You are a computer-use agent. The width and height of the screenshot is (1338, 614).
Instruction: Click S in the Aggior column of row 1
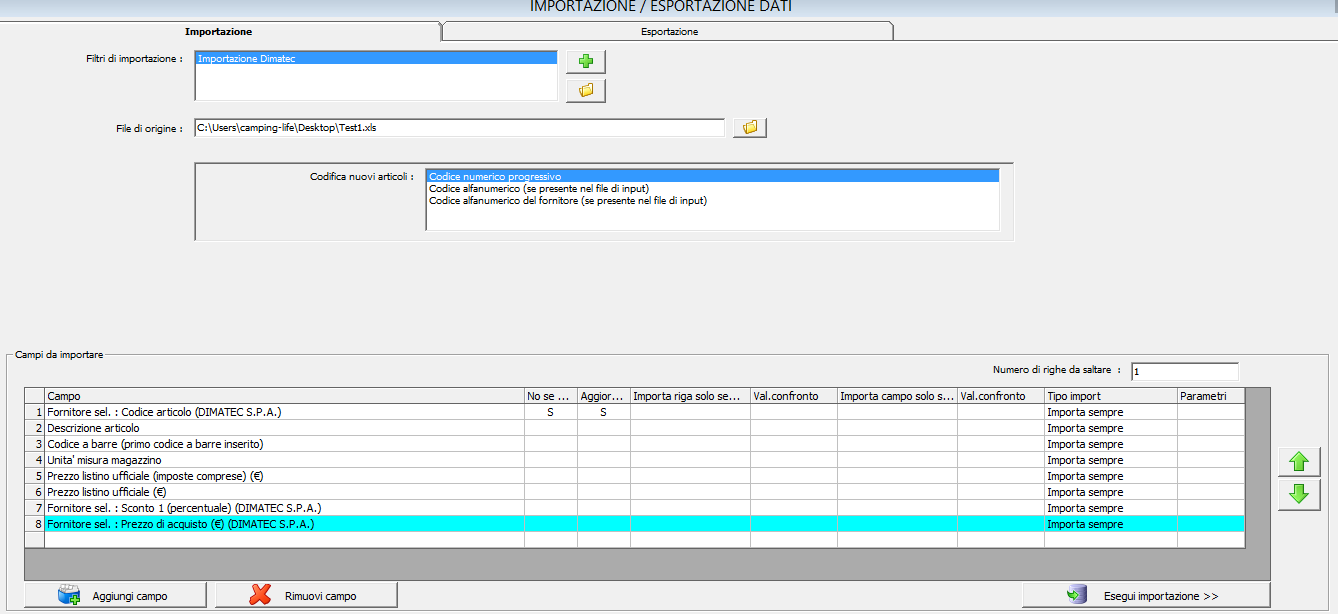(604, 412)
